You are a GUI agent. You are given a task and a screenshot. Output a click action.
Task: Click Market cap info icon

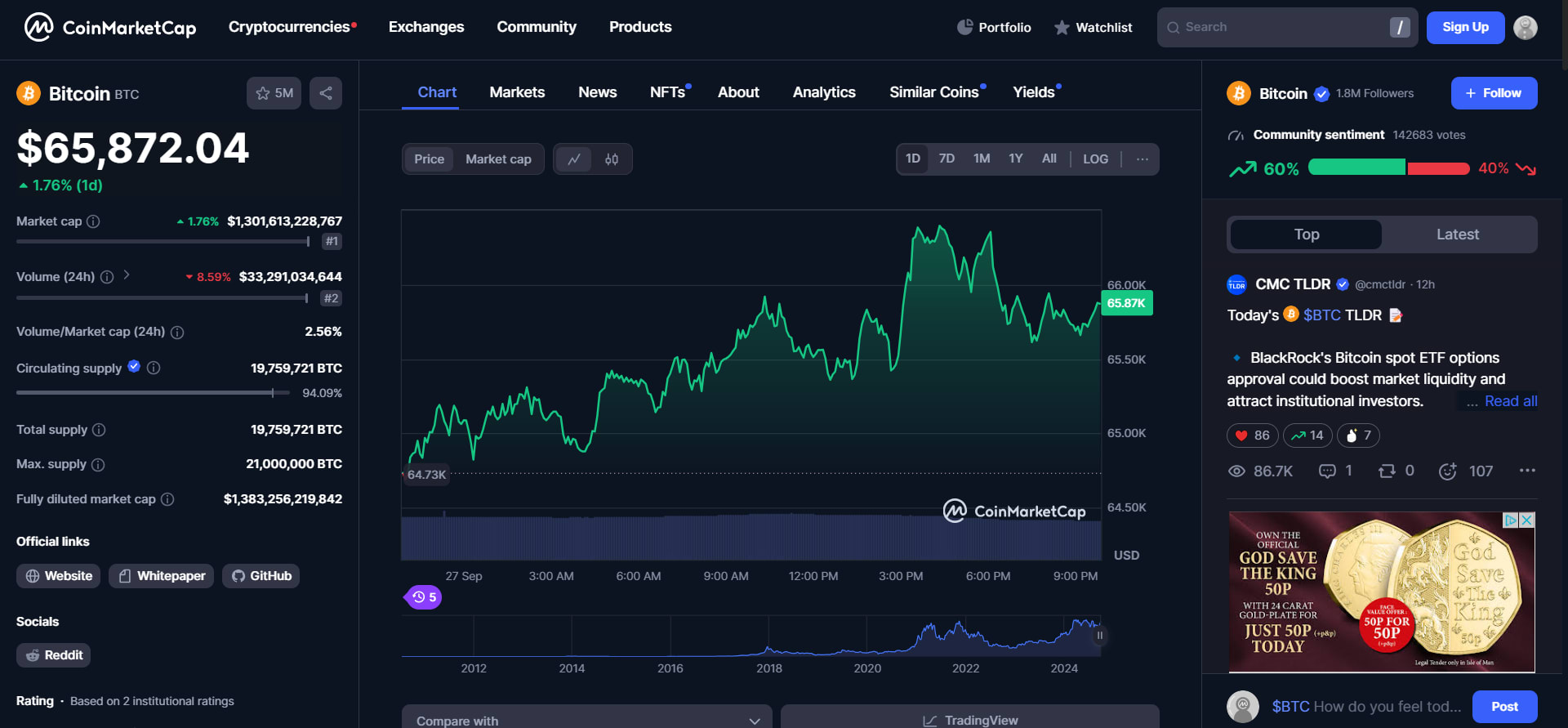click(93, 221)
